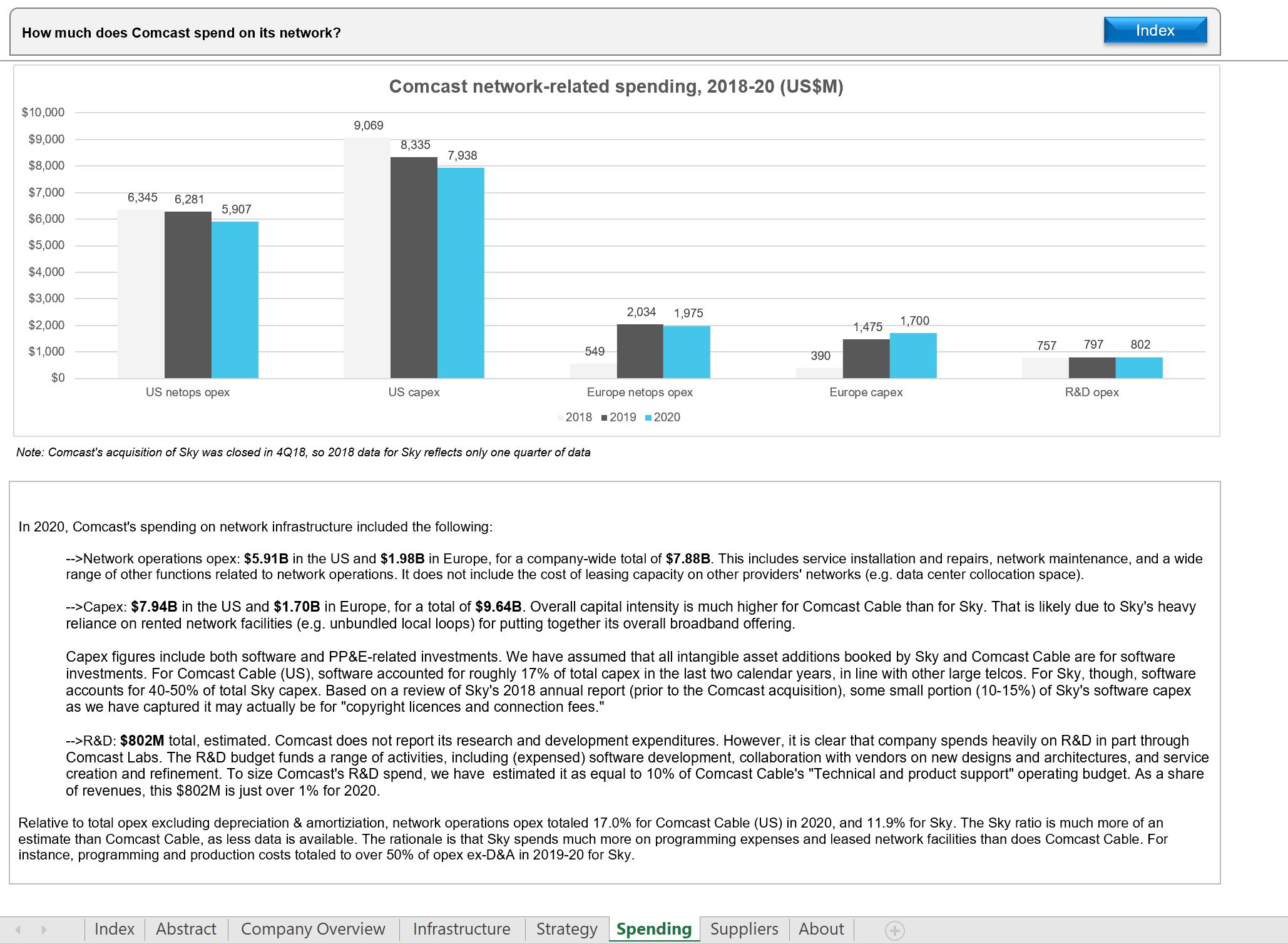This screenshot has width=1288, height=944.
Task: Select the Strategy sheet tab
Action: pyautogui.click(x=566, y=929)
